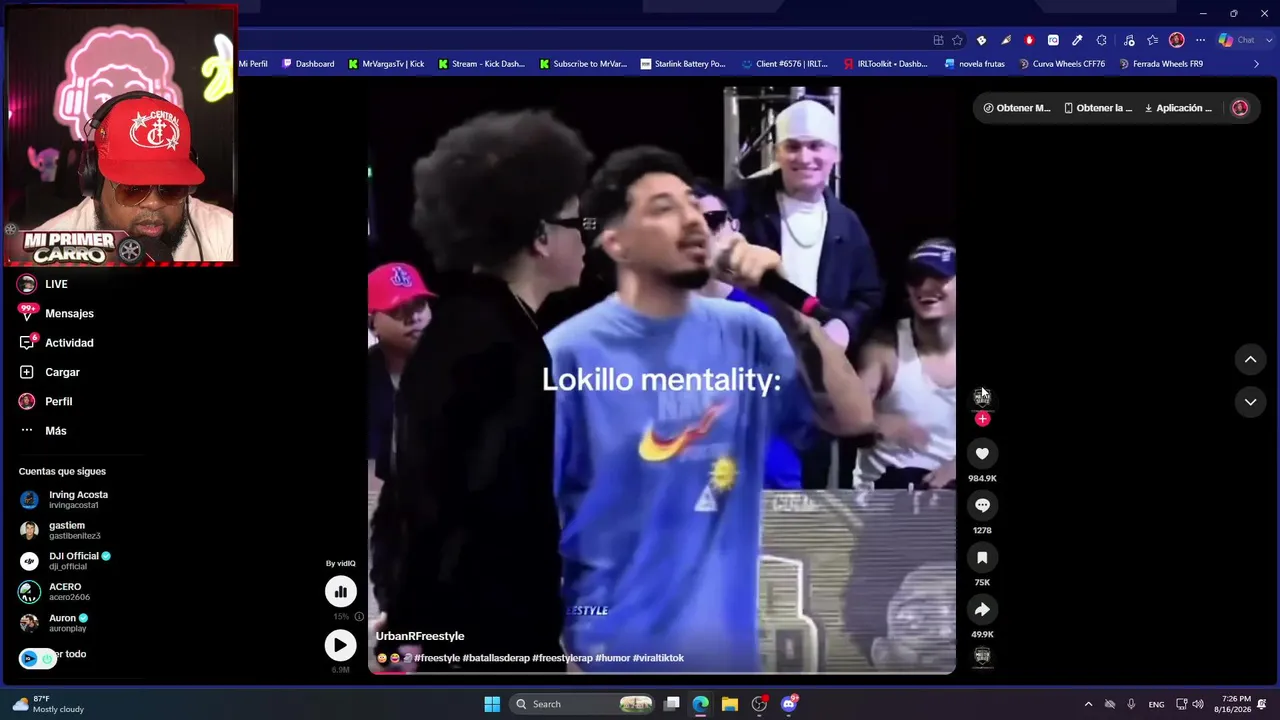The image size is (1280, 720).
Task: Click the #freestylerap hashtag
Action: (562, 658)
